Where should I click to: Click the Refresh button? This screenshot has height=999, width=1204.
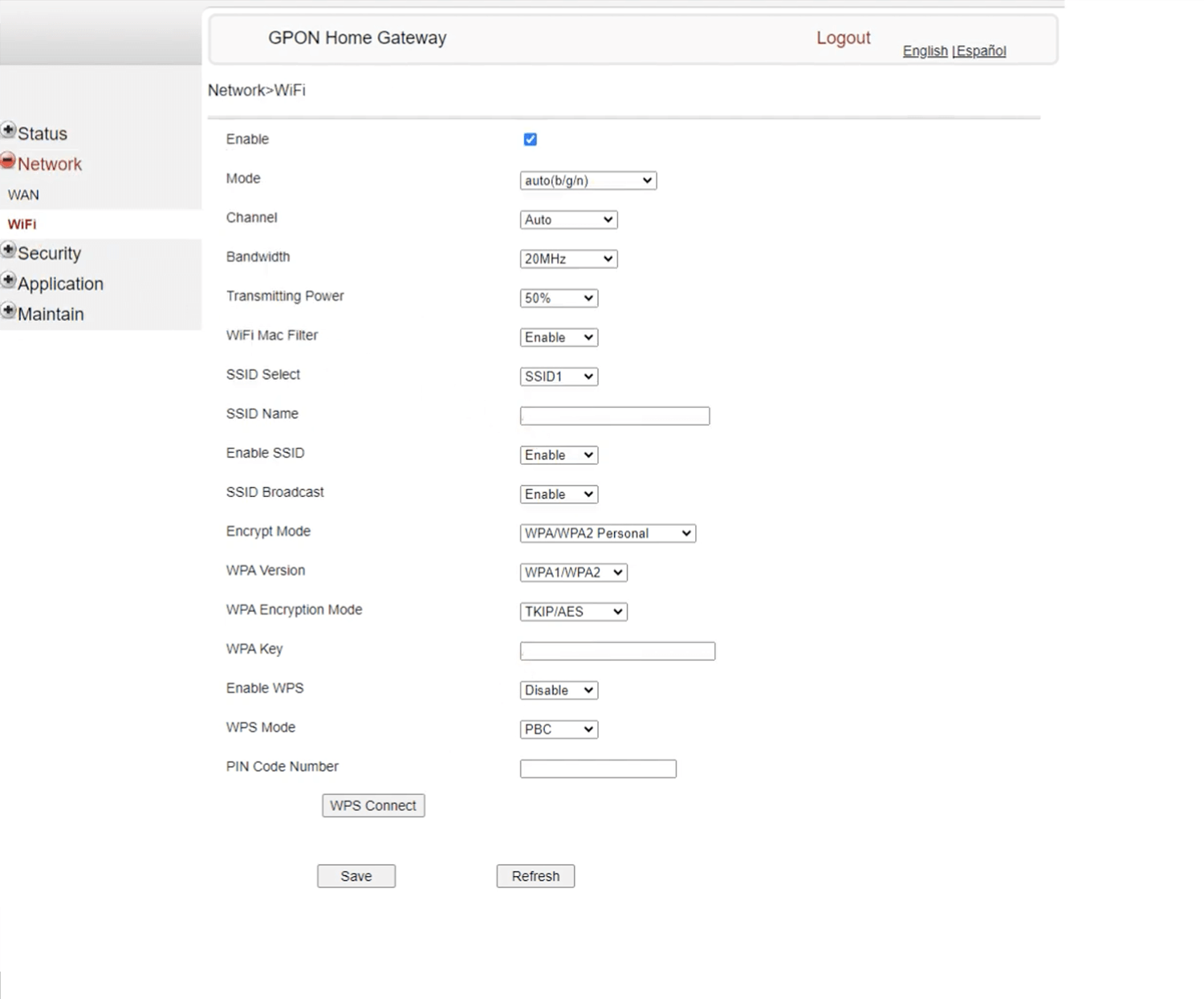[x=535, y=876]
